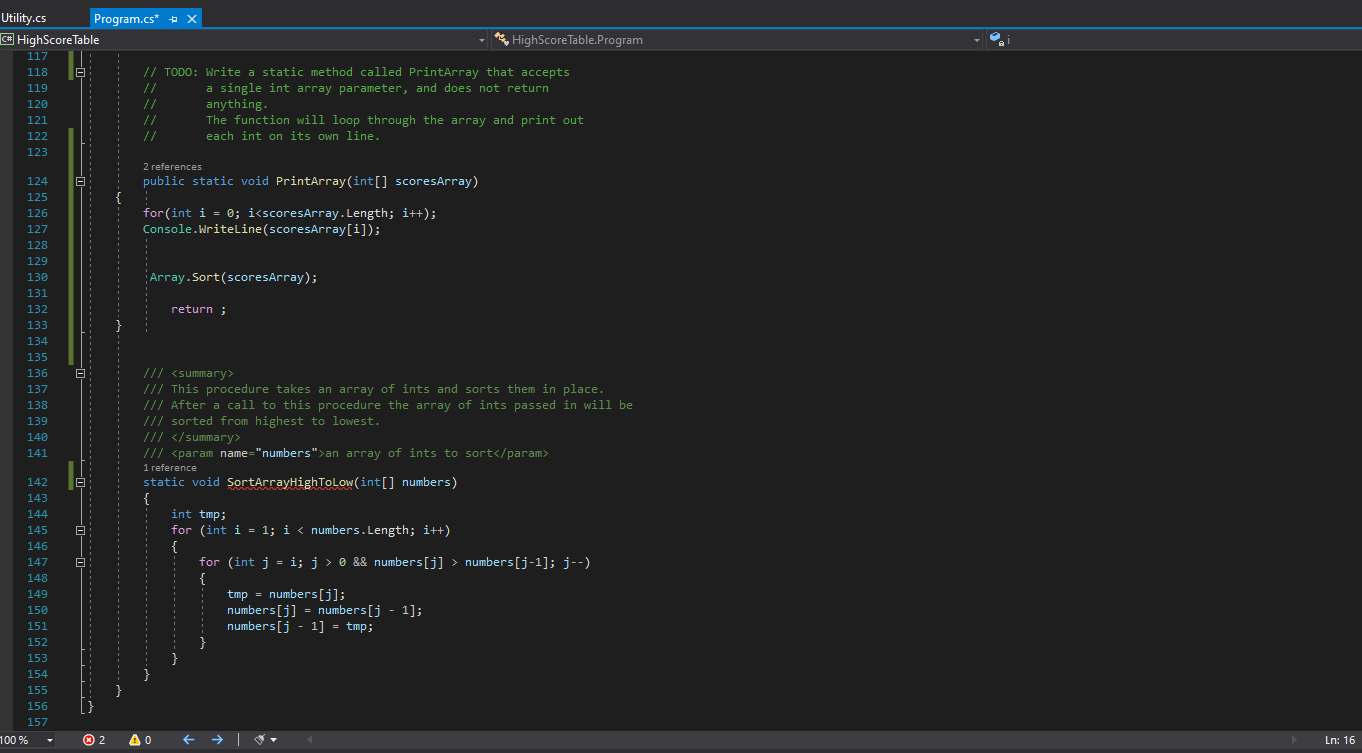
Task: Click the '1 reference' CodeLens link
Action: [x=170, y=468]
